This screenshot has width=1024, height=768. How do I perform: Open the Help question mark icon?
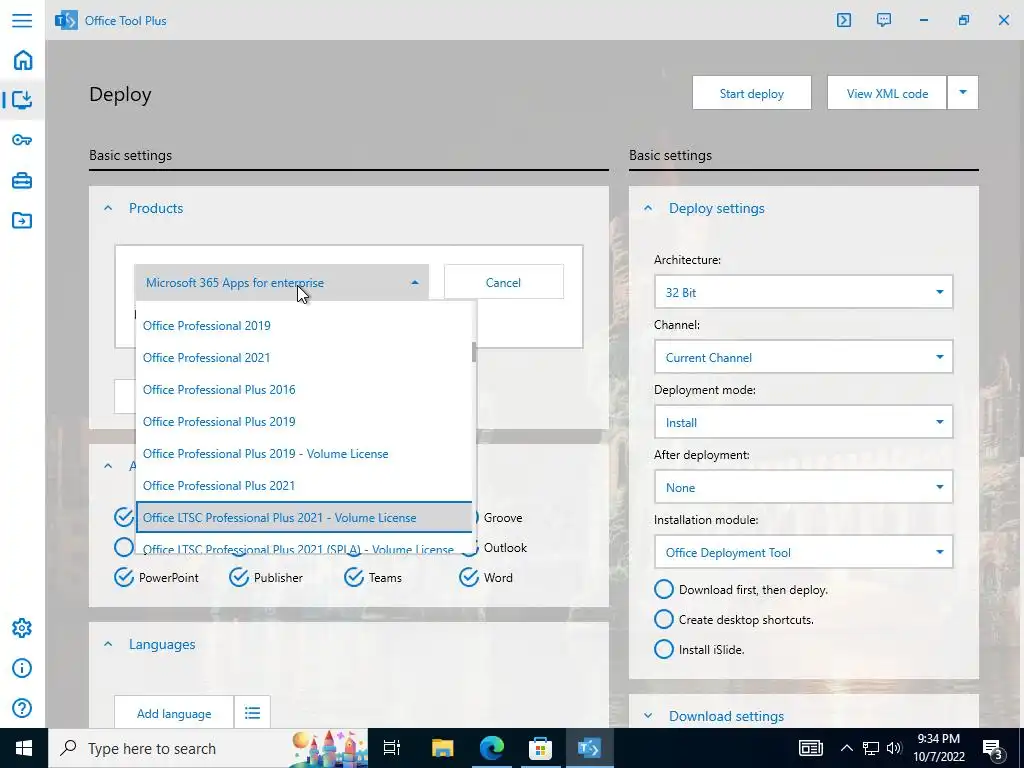click(x=22, y=708)
